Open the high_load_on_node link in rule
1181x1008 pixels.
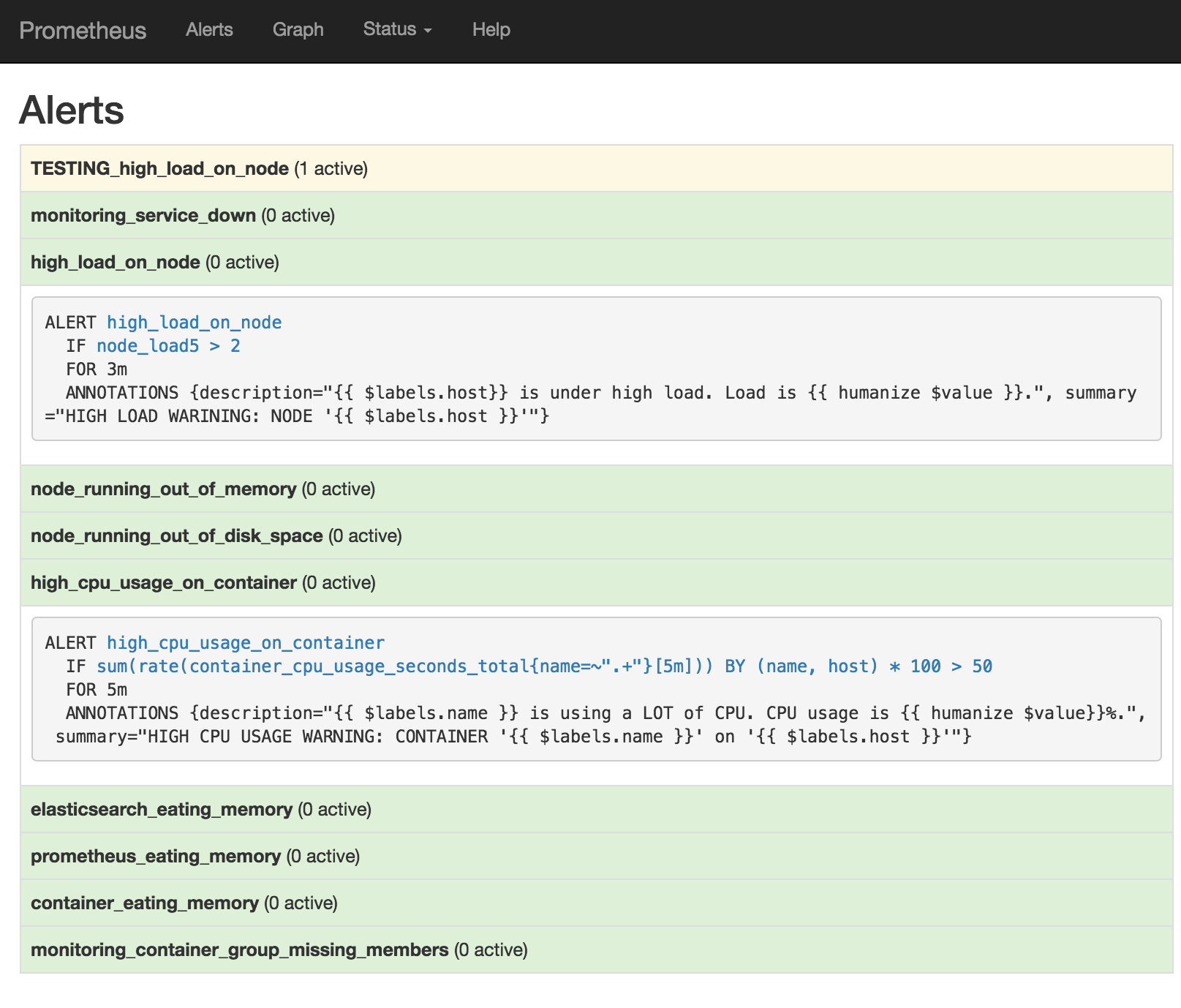pyautogui.click(x=195, y=323)
